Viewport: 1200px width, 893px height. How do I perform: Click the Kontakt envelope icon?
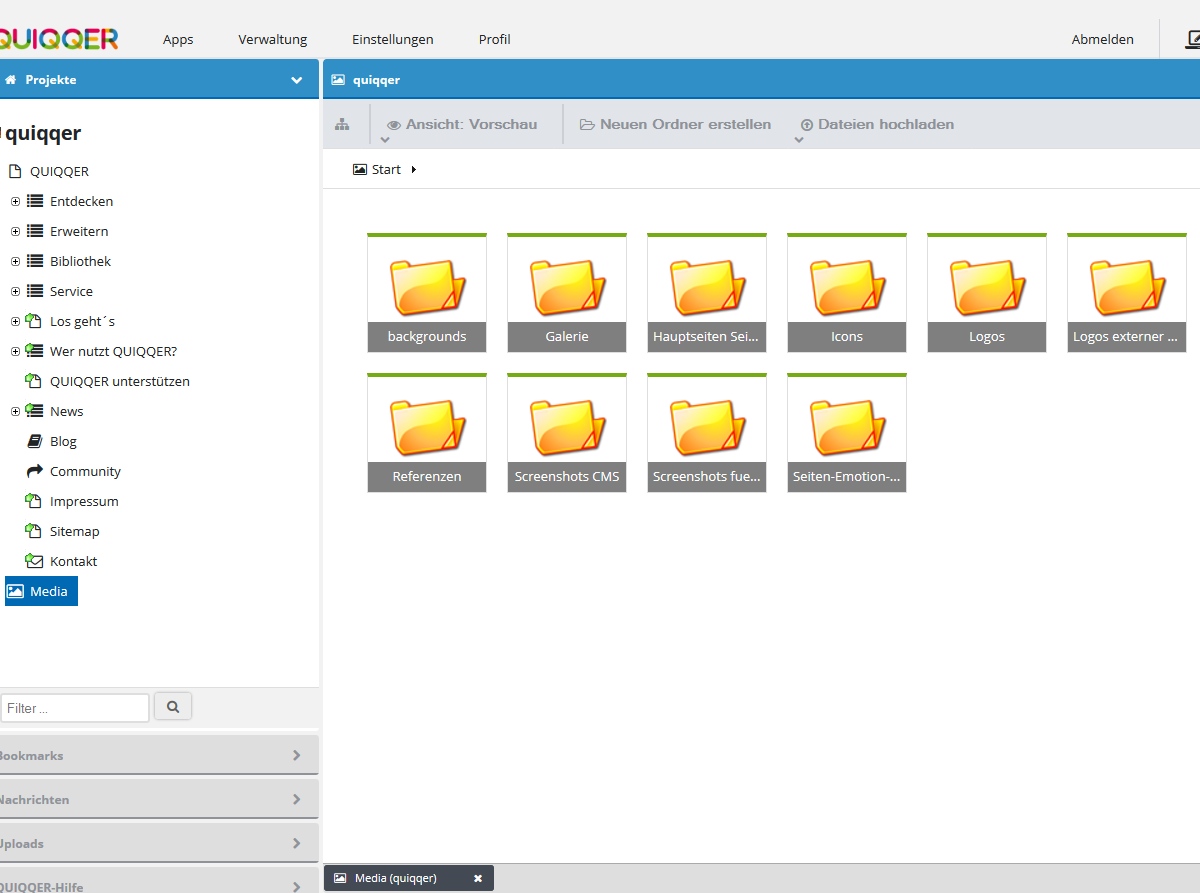pyautogui.click(x=35, y=561)
